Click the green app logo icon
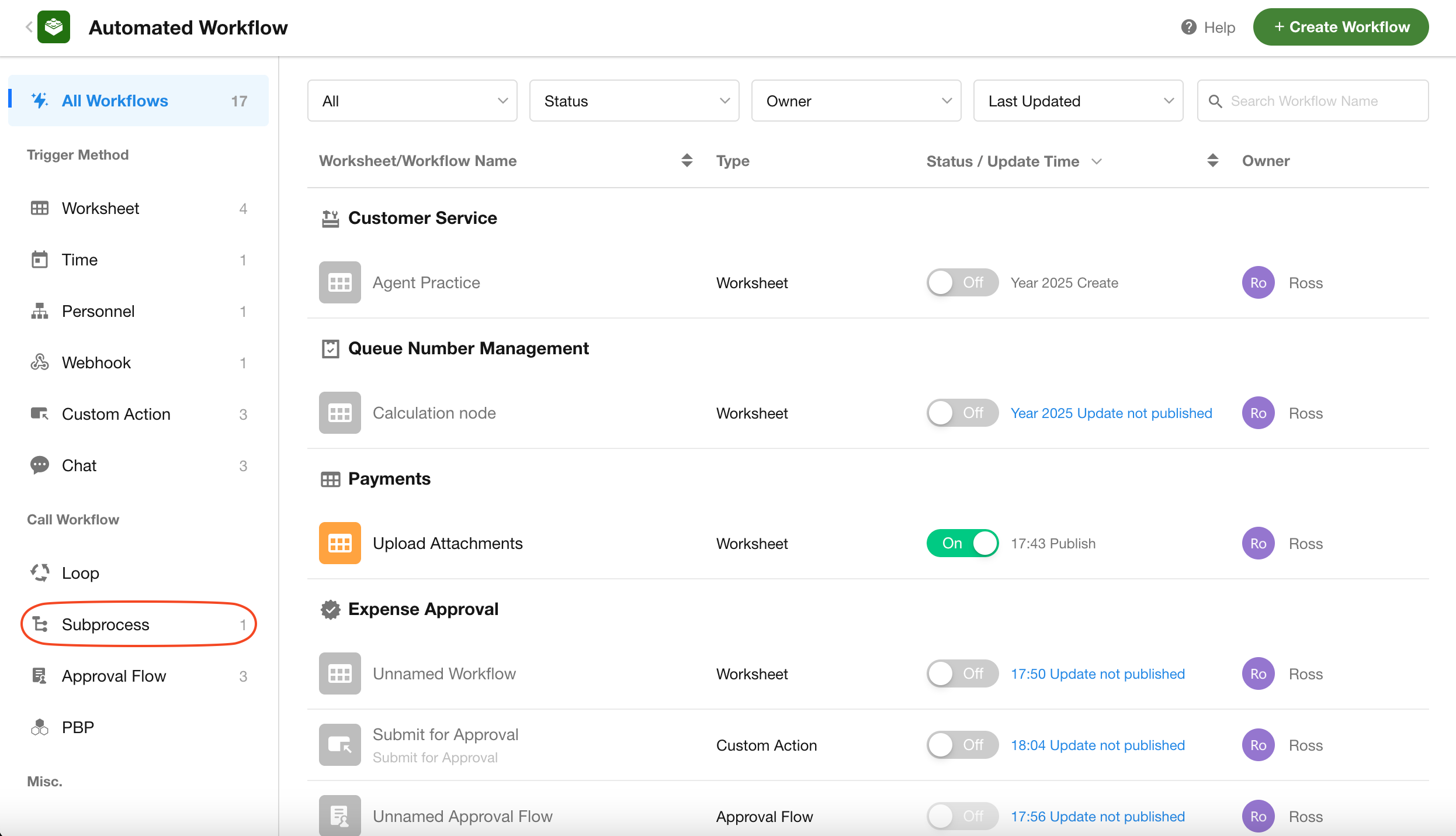This screenshot has height=836, width=1456. pyautogui.click(x=54, y=27)
